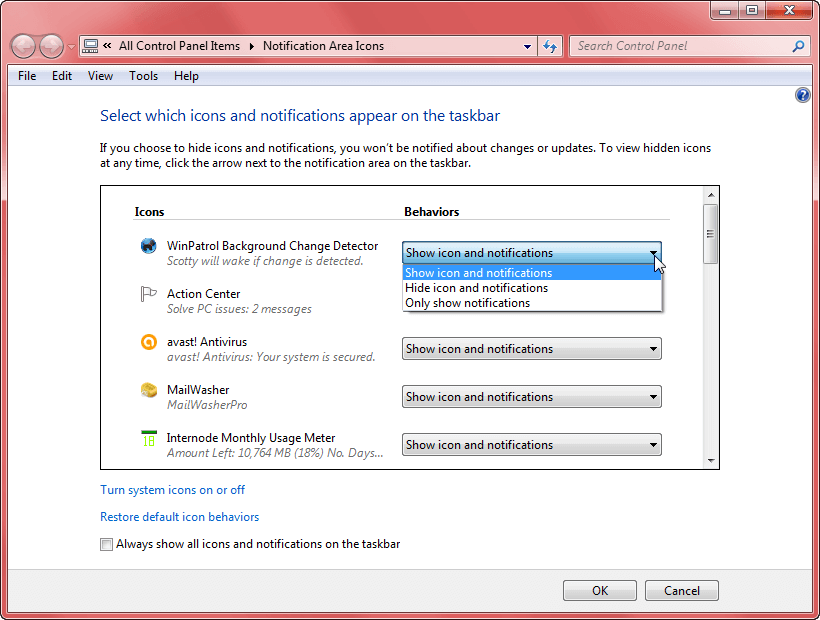Click 'Solve PC issues: 2 messages' text

pos(239,309)
